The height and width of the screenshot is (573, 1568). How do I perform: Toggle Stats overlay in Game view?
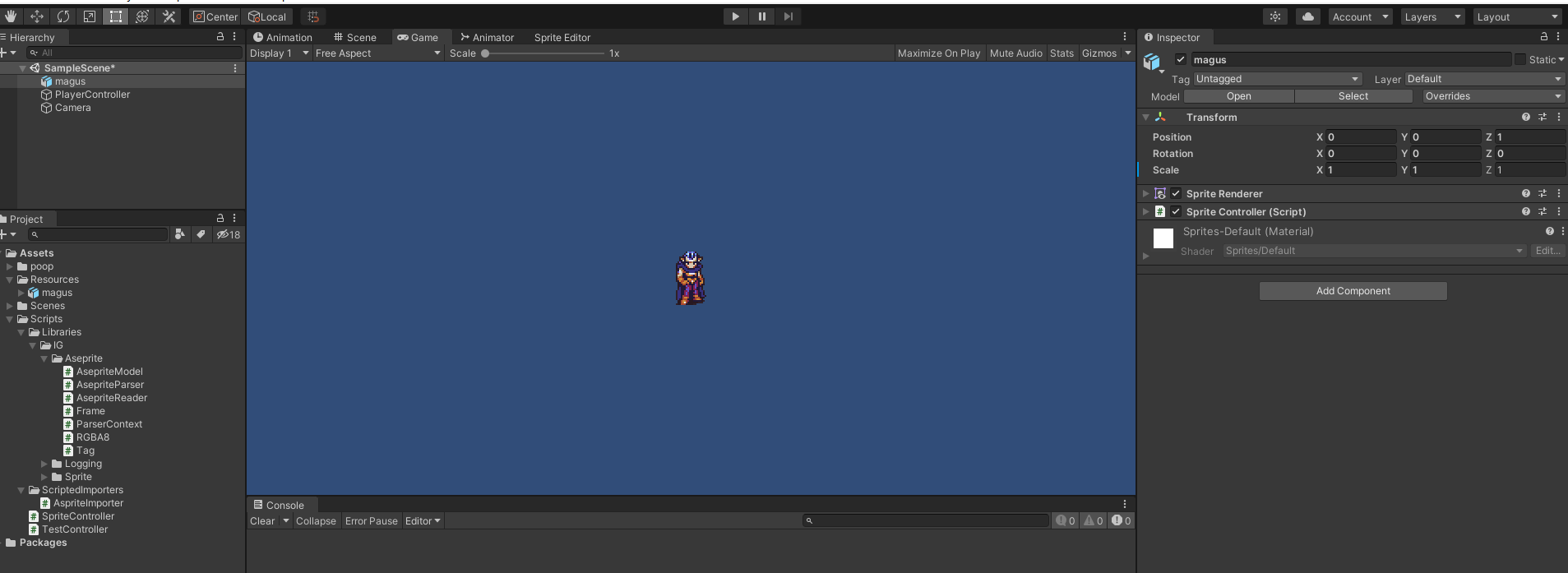1062,53
